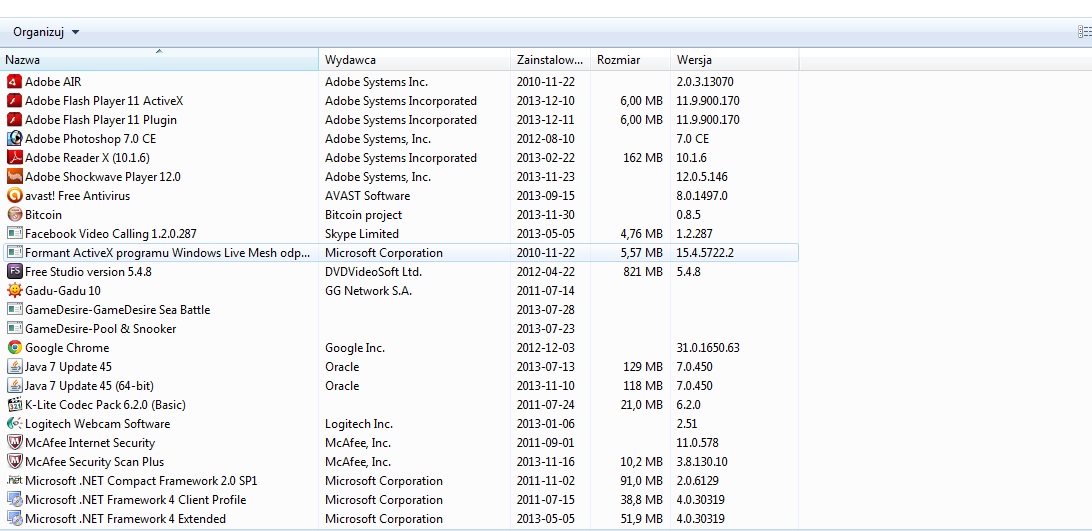
Task: Click the .NET Framework 4 Client Profile icon
Action: [x=15, y=499]
